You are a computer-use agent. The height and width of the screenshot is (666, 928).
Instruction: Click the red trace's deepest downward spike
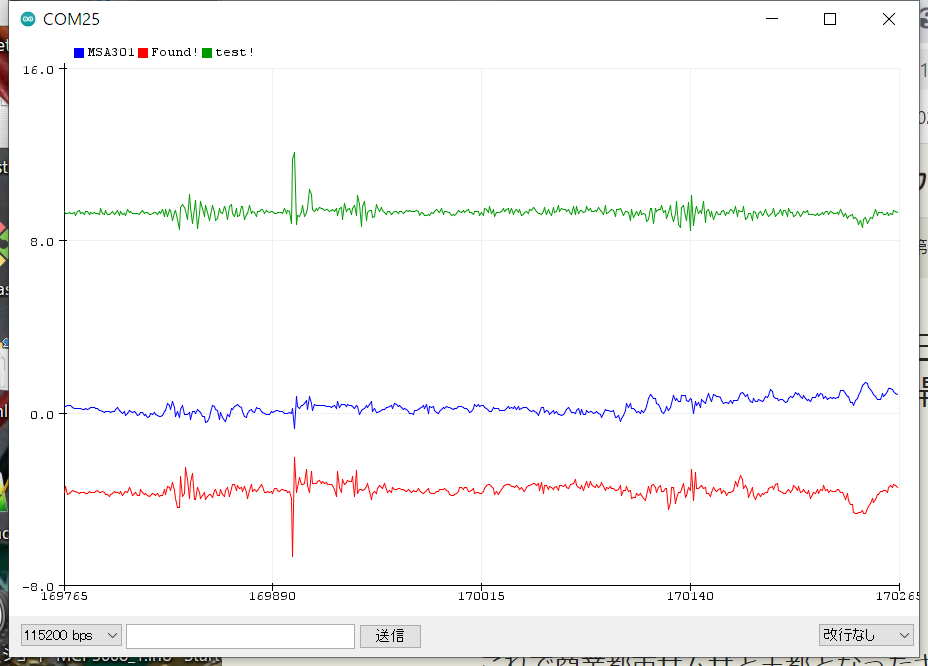click(x=292, y=555)
